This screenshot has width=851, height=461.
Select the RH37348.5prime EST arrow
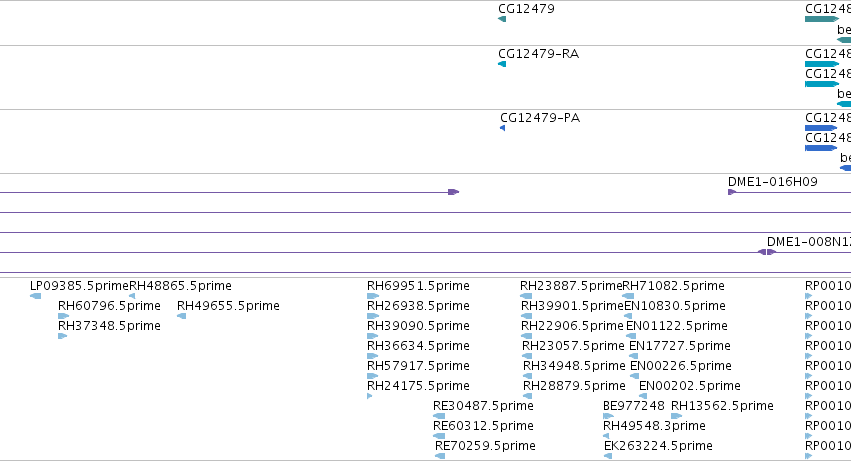pyautogui.click(x=62, y=336)
